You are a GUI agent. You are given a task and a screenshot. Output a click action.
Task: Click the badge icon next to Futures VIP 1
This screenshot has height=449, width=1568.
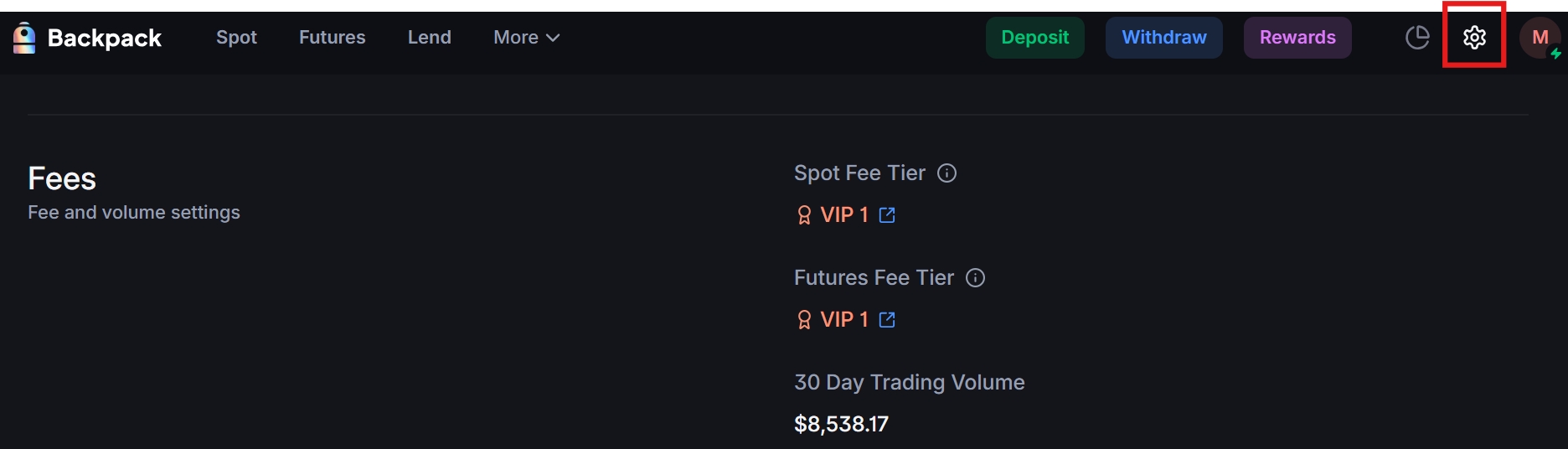[804, 320]
